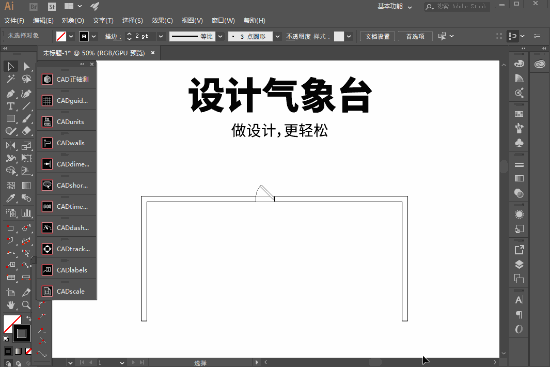The image size is (550, 367).
Task: Select the Line Segment tool
Action: tap(26, 106)
